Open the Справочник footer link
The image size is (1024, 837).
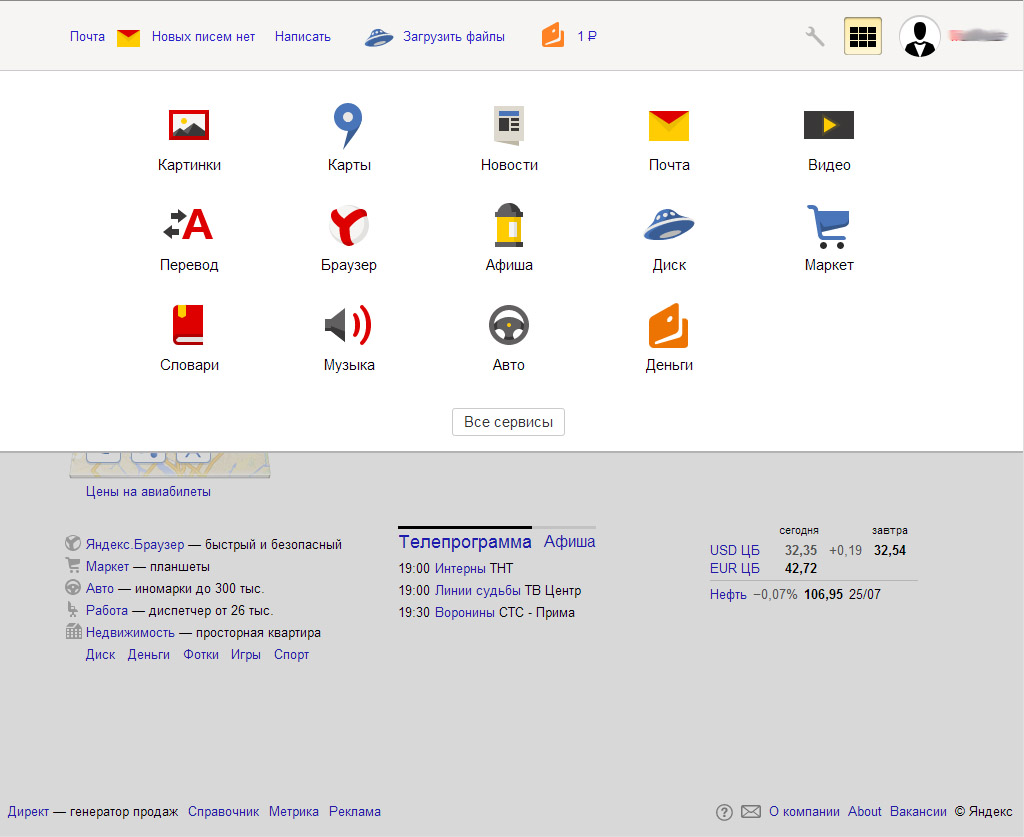pyautogui.click(x=223, y=812)
